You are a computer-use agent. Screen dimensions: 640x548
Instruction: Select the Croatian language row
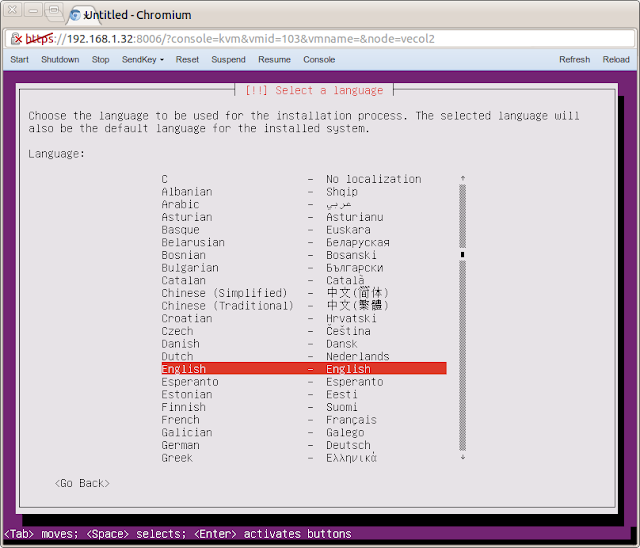(x=304, y=318)
